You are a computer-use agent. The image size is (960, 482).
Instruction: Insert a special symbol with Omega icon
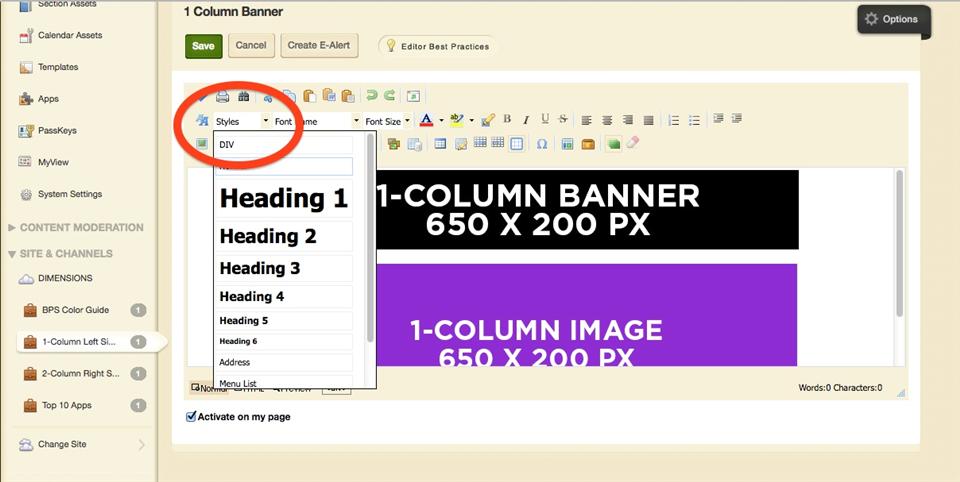pos(542,144)
